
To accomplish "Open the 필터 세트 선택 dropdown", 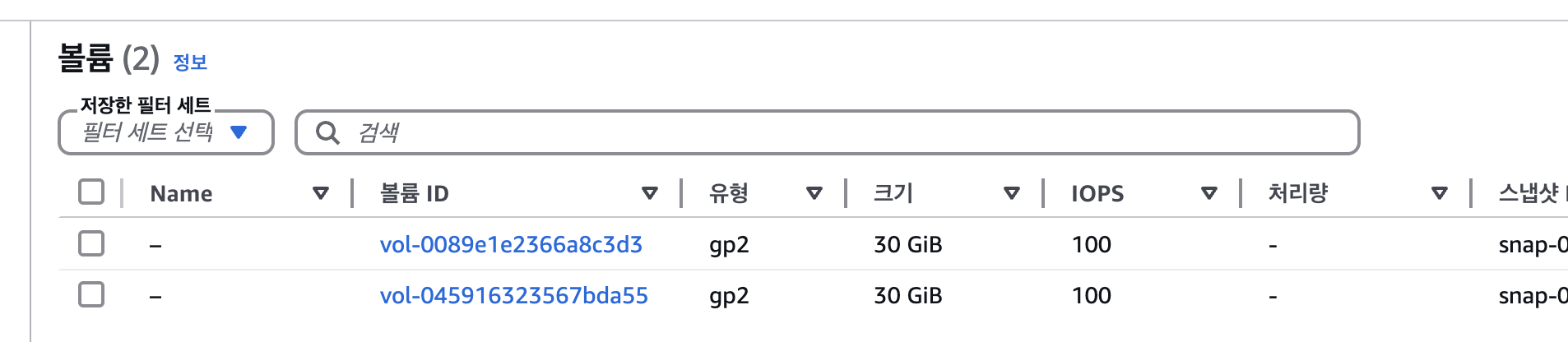I will (166, 132).
